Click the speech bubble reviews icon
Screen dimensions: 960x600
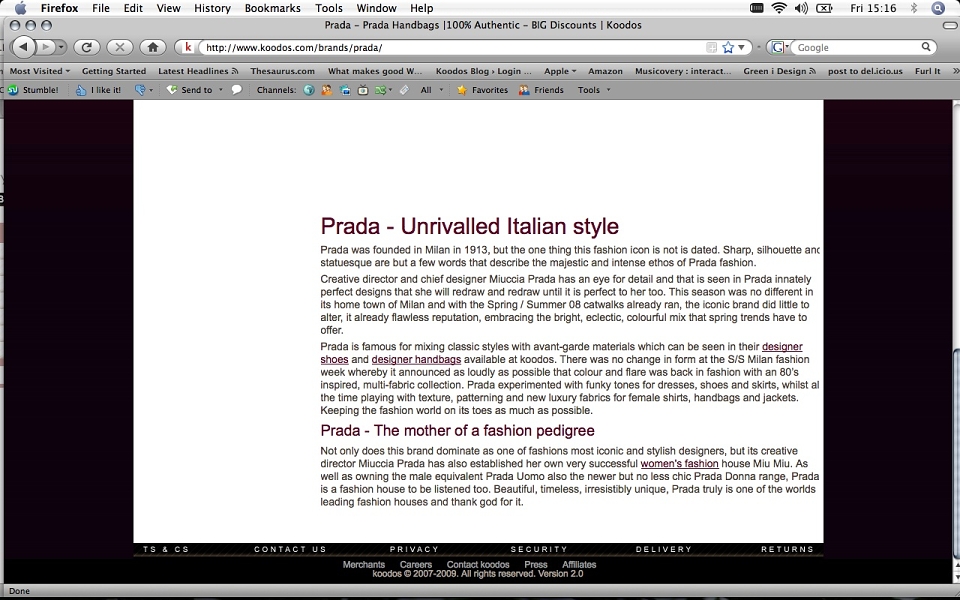236,90
